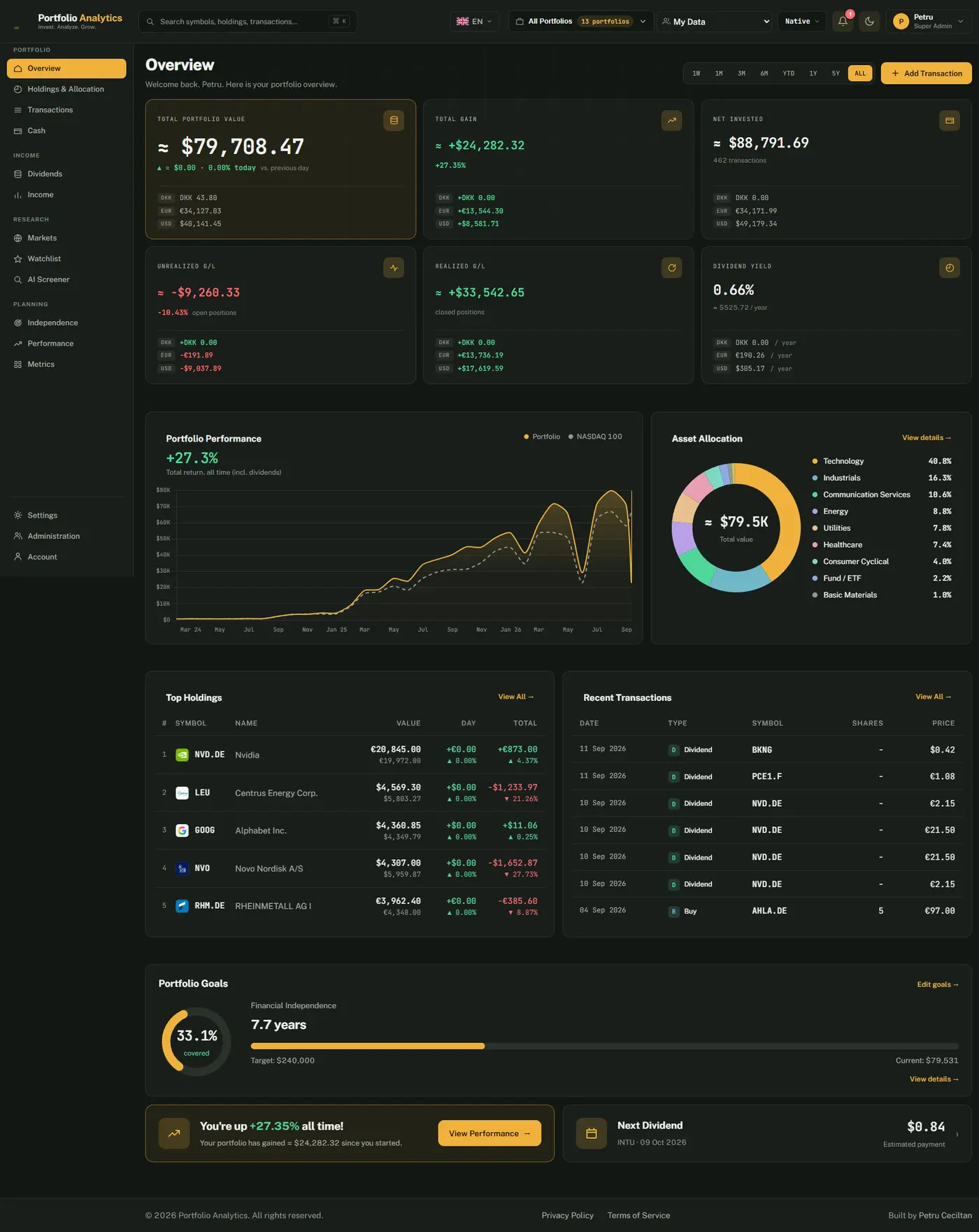Image resolution: width=979 pixels, height=1232 pixels.
Task: Select the 1M time range
Action: [x=719, y=73]
